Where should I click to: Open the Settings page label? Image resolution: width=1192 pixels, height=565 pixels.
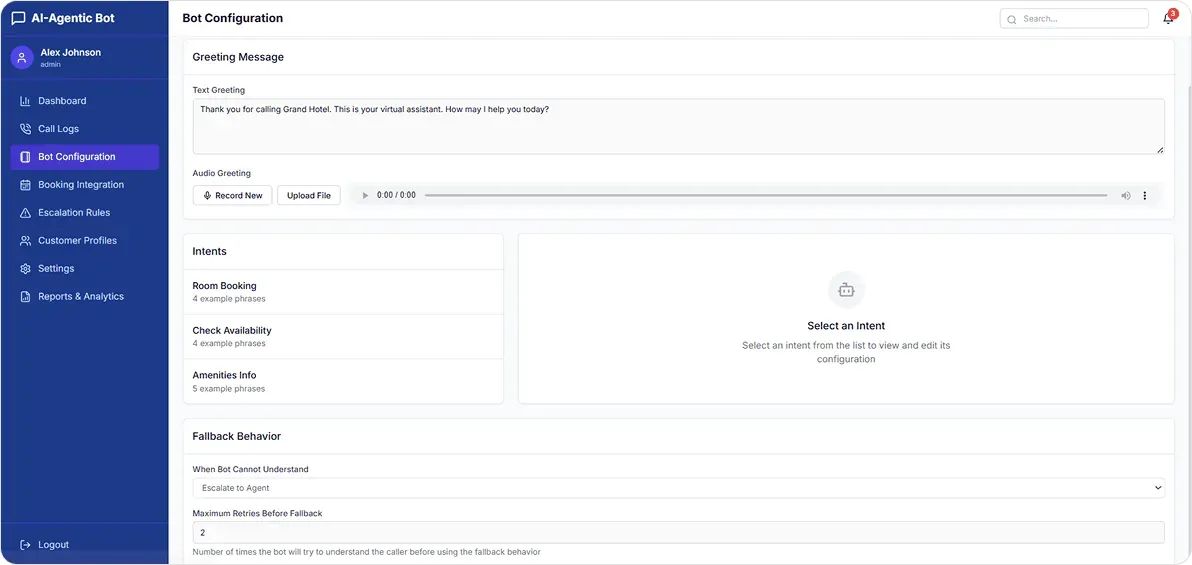pos(56,269)
